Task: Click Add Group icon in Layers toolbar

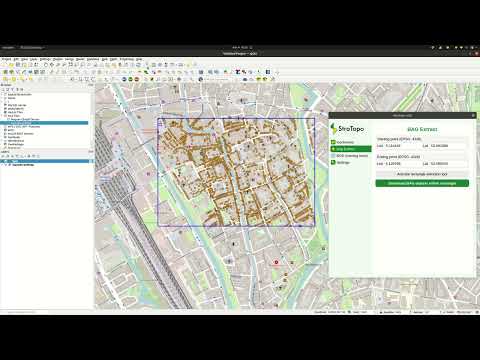Action: (8, 156)
